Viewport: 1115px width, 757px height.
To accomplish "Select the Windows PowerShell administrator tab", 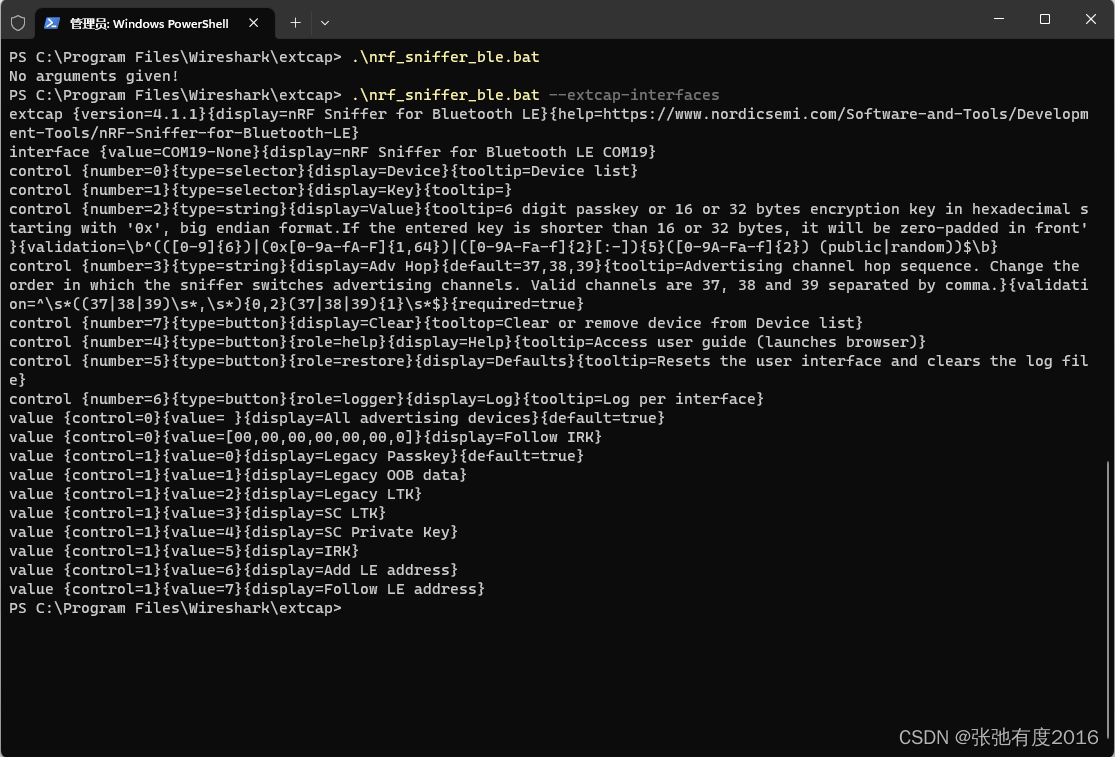I will [x=154, y=23].
